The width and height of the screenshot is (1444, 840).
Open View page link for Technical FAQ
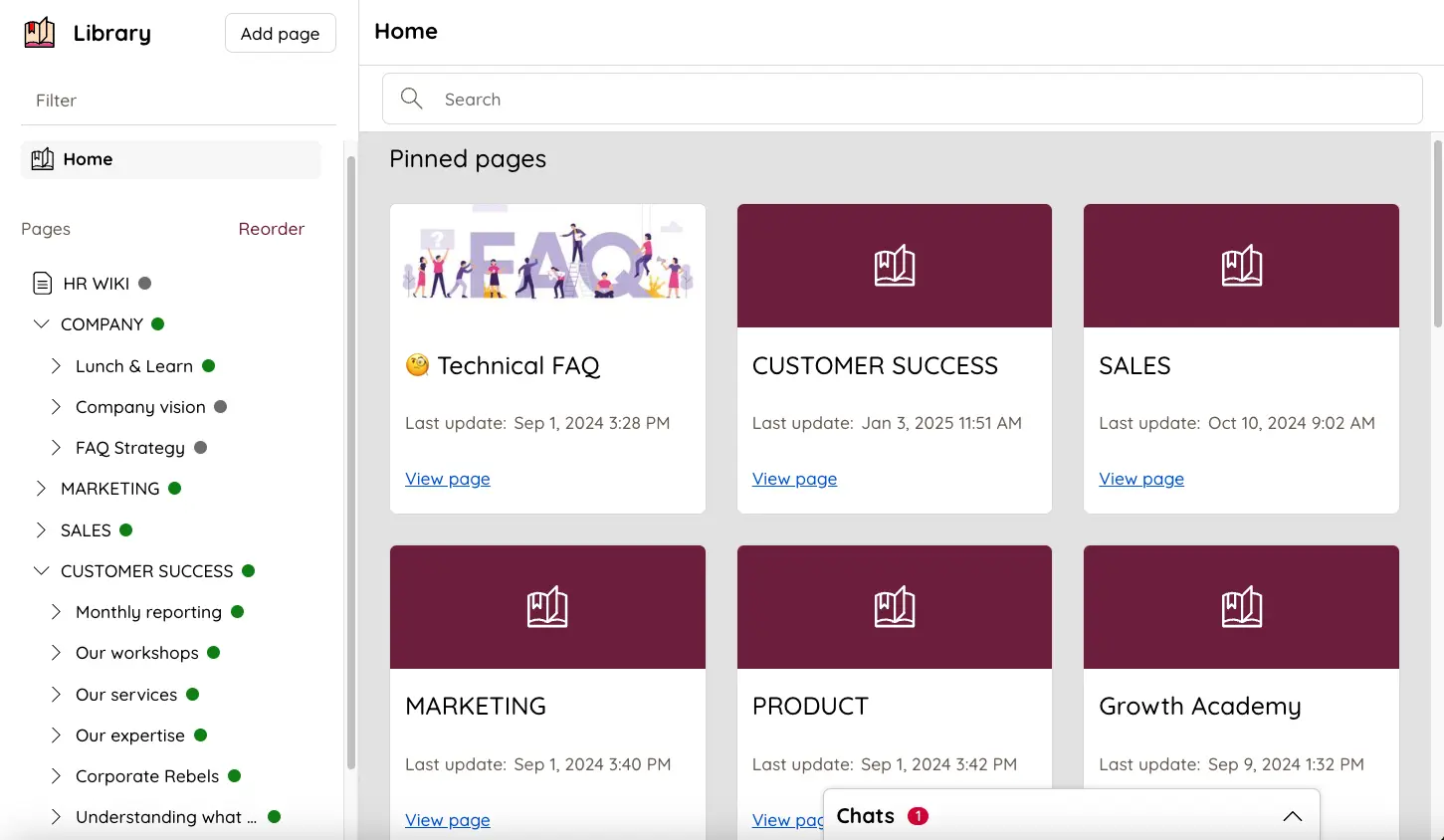[x=448, y=479]
